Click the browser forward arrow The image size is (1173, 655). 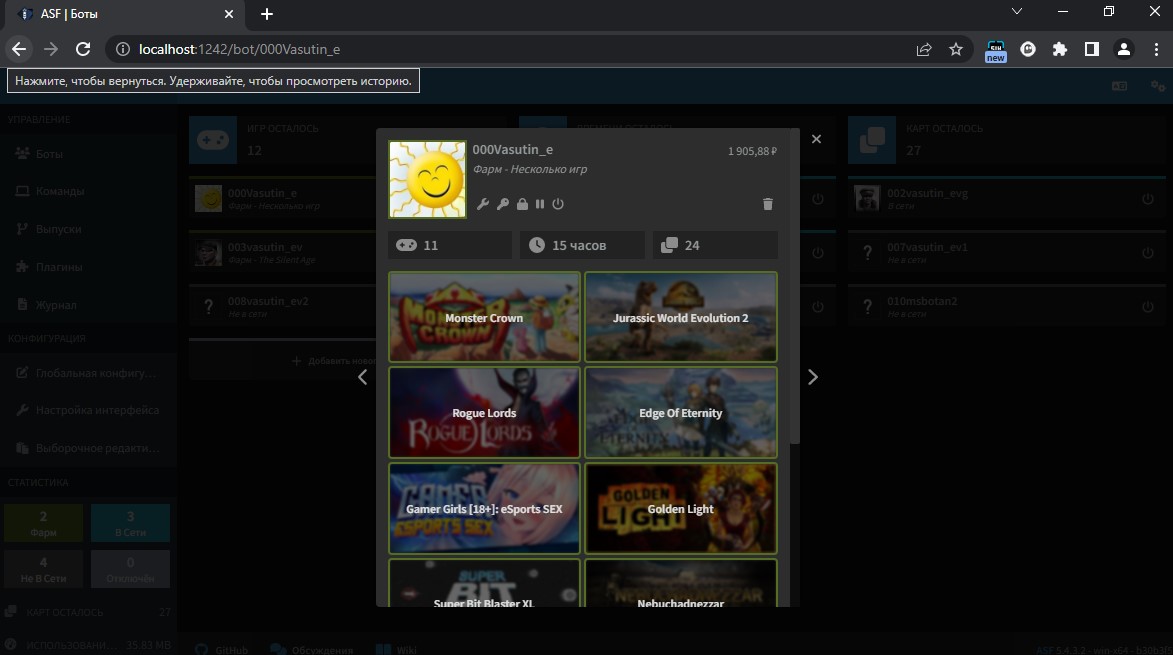pos(51,49)
